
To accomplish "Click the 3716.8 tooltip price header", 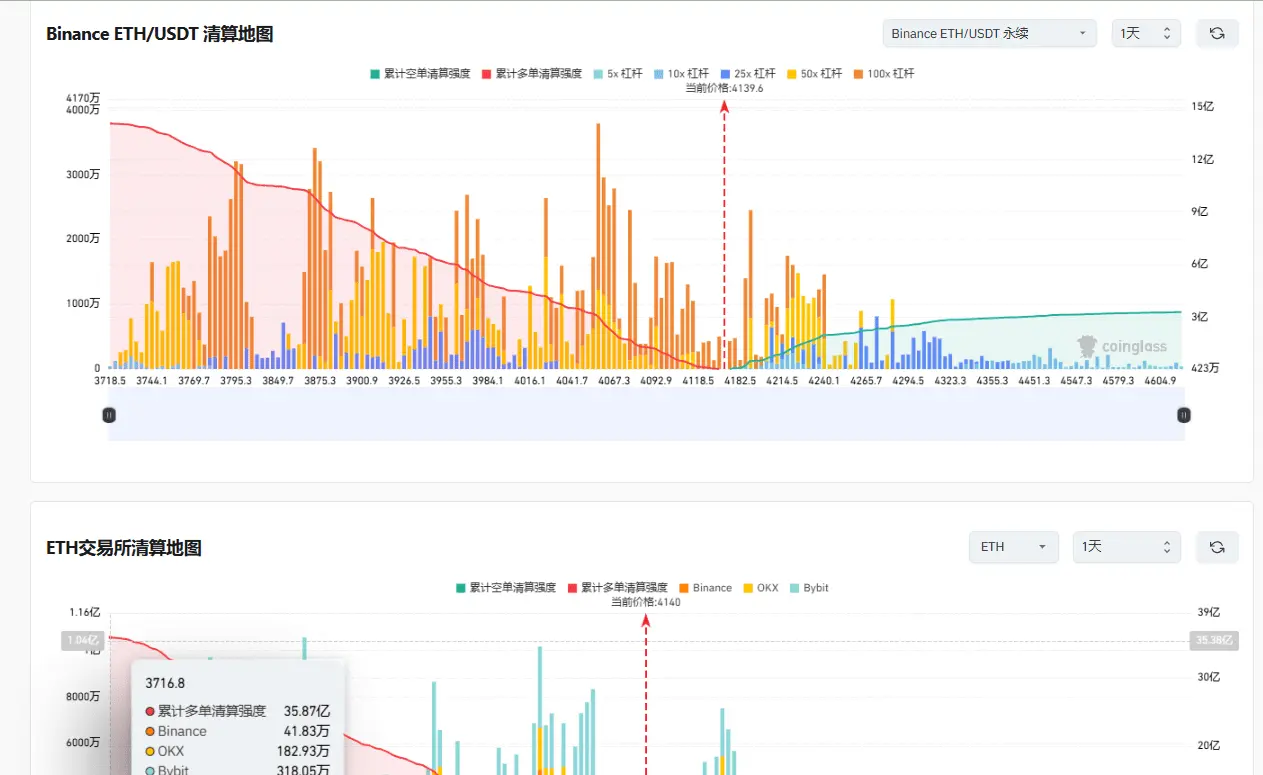I will coord(165,684).
